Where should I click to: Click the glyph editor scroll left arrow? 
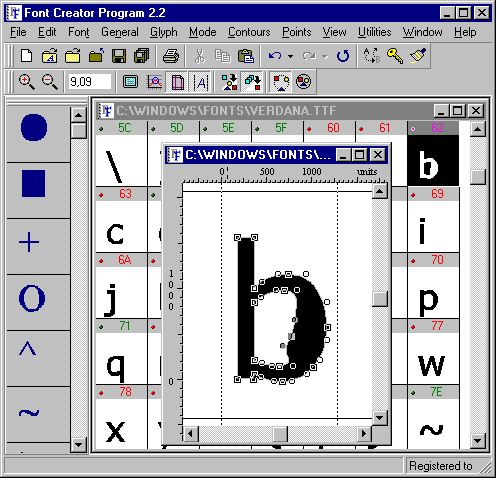coord(190,434)
